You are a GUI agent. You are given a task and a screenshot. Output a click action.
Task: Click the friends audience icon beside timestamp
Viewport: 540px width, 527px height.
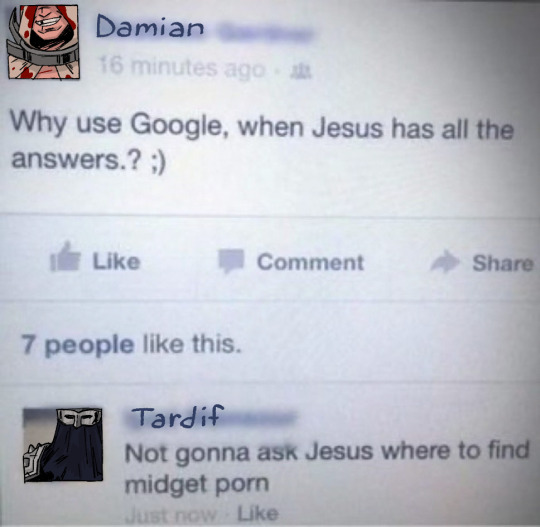(x=301, y=72)
